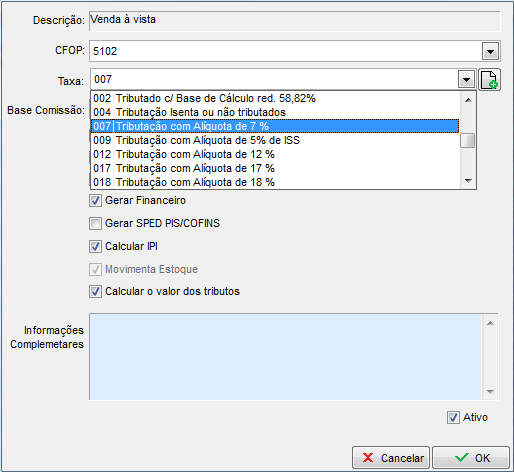The image size is (514, 472).
Task: Toggle Calcular o valor dos tributos
Action: tap(95, 292)
